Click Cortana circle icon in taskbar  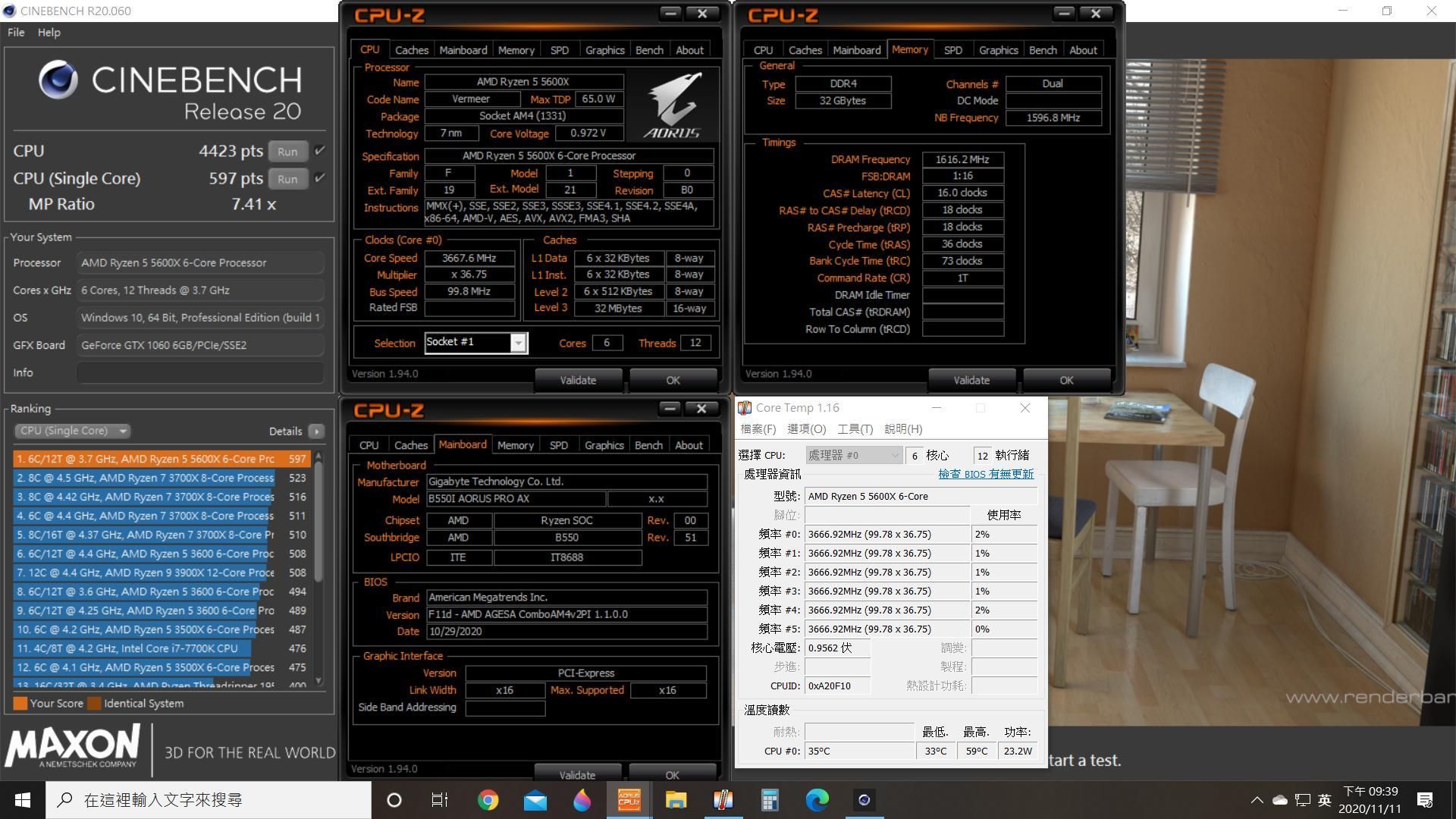click(x=394, y=800)
